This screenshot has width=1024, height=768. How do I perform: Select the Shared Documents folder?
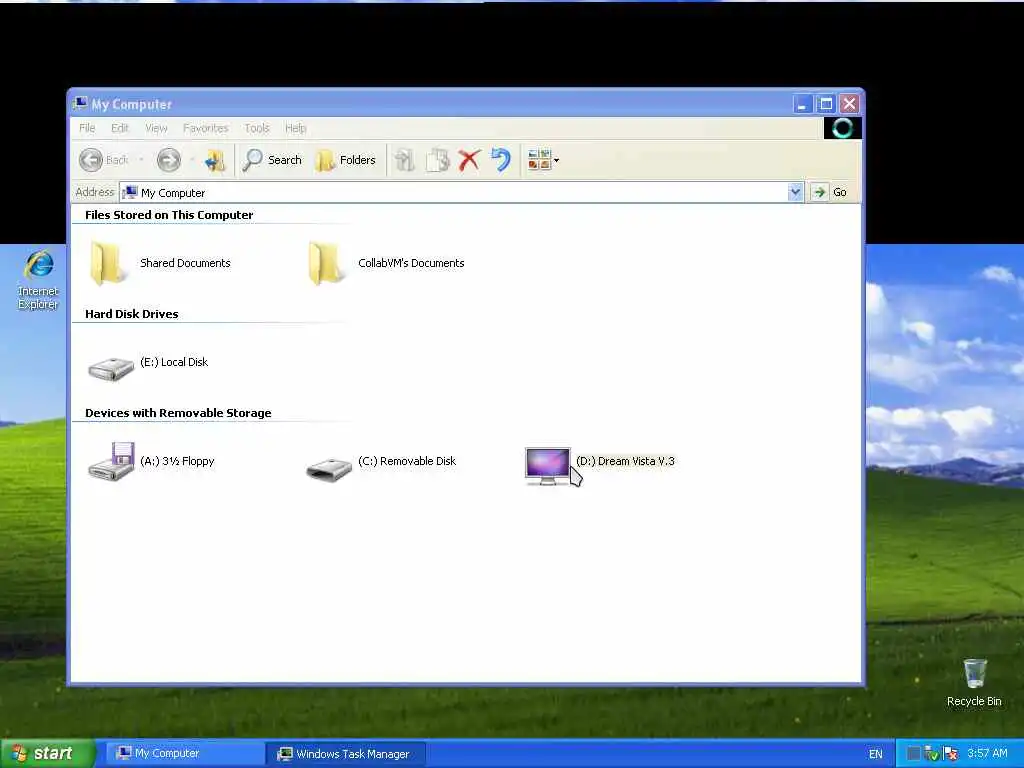160,263
